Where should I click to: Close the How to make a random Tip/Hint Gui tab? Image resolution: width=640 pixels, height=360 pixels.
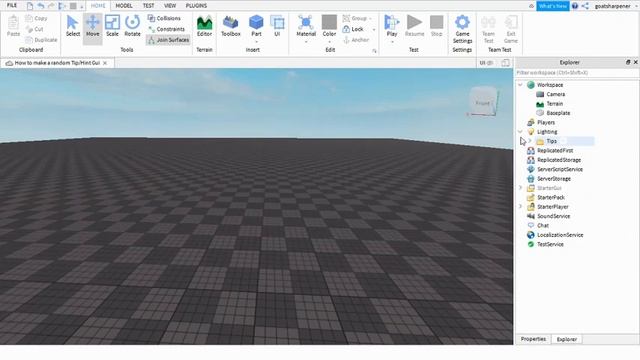point(105,63)
